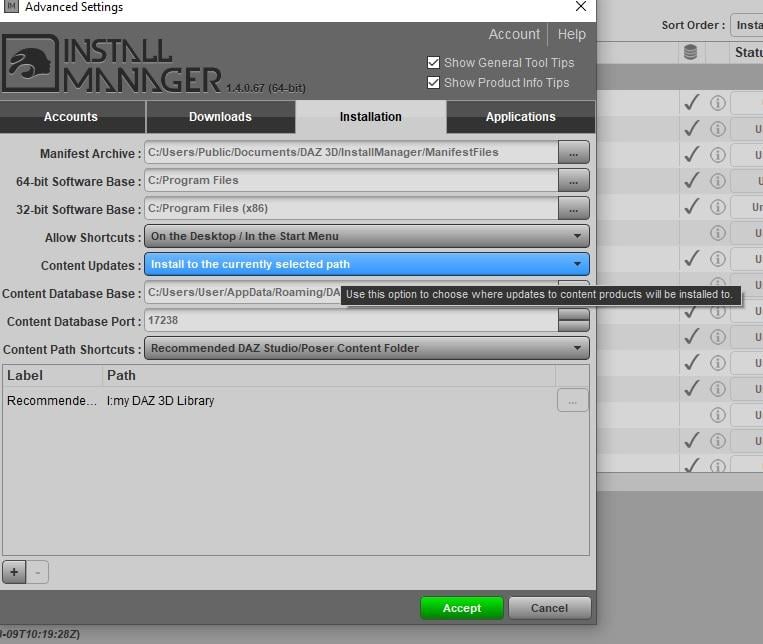The image size is (763, 644).
Task: Open Sort Order dropdown in background window
Action: click(x=747, y=25)
